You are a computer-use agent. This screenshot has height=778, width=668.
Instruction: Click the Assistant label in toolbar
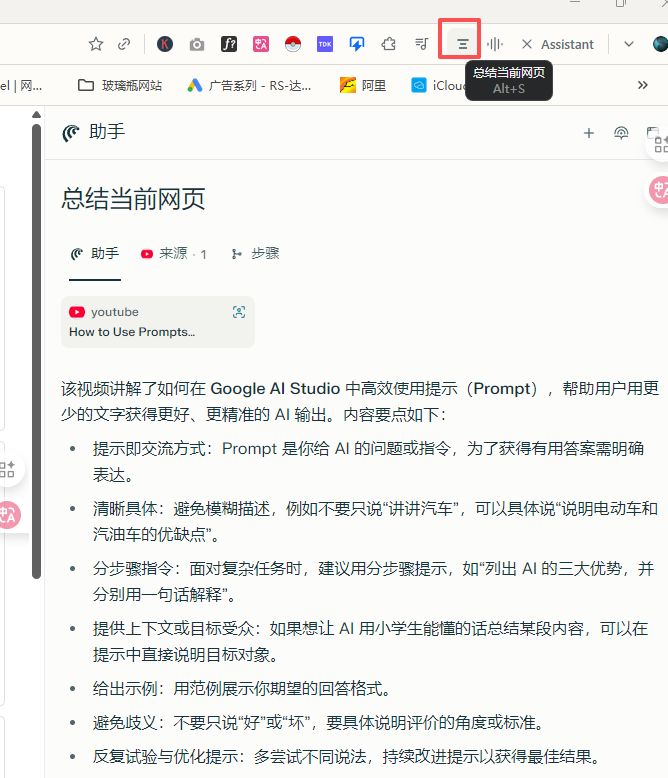click(567, 45)
